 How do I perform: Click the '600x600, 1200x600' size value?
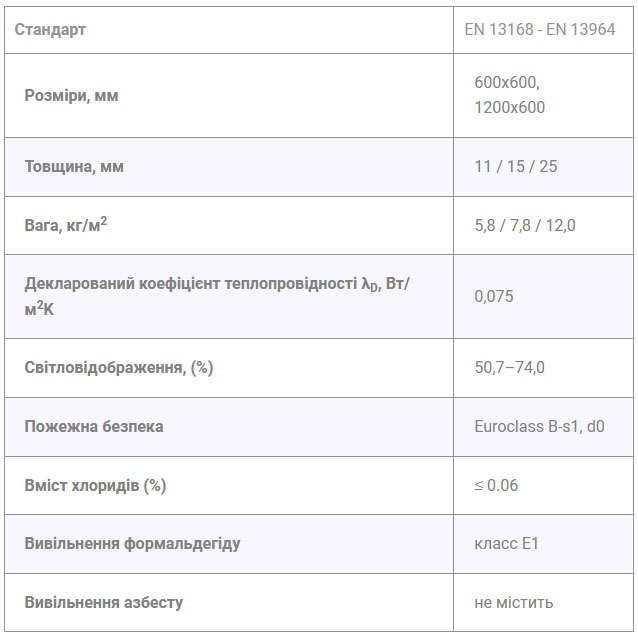509,95
